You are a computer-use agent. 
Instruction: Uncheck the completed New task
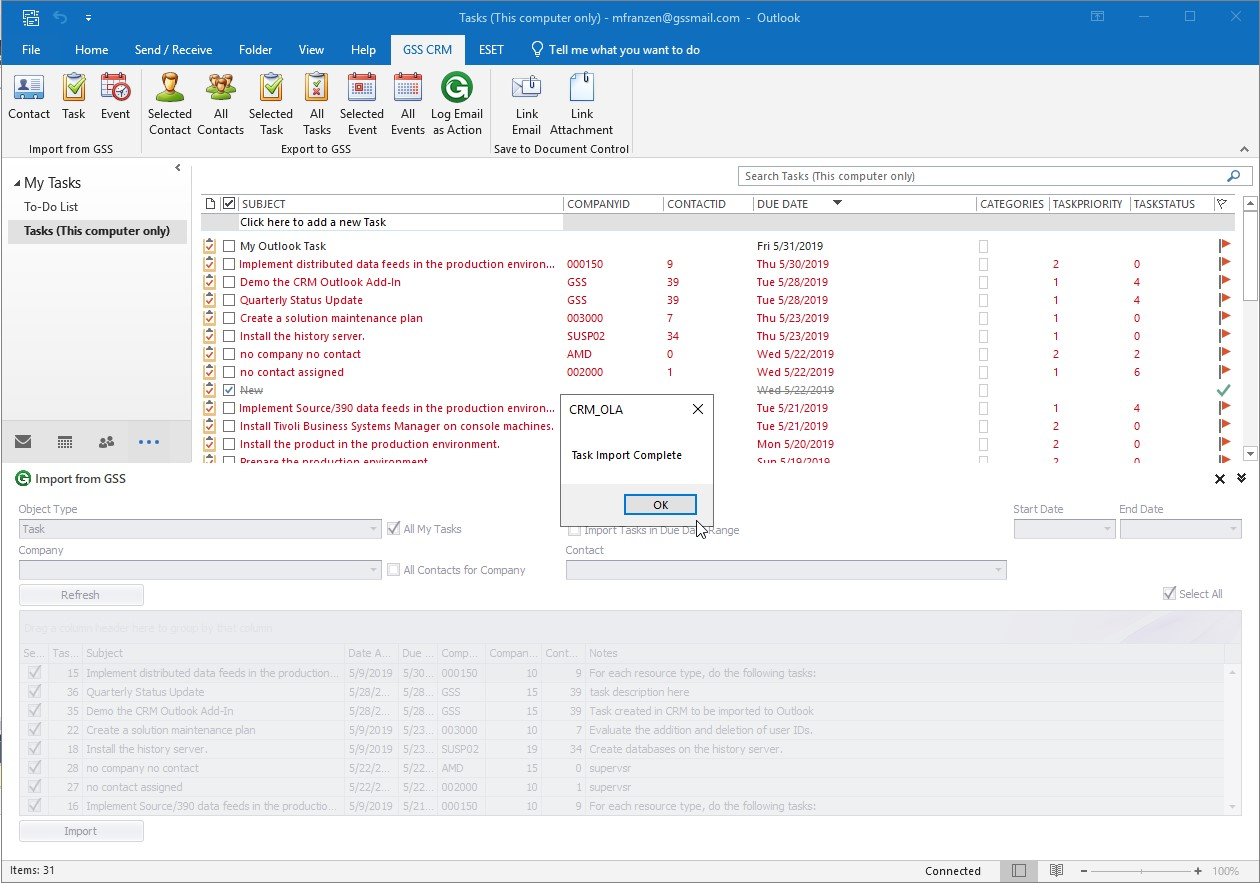coord(229,390)
